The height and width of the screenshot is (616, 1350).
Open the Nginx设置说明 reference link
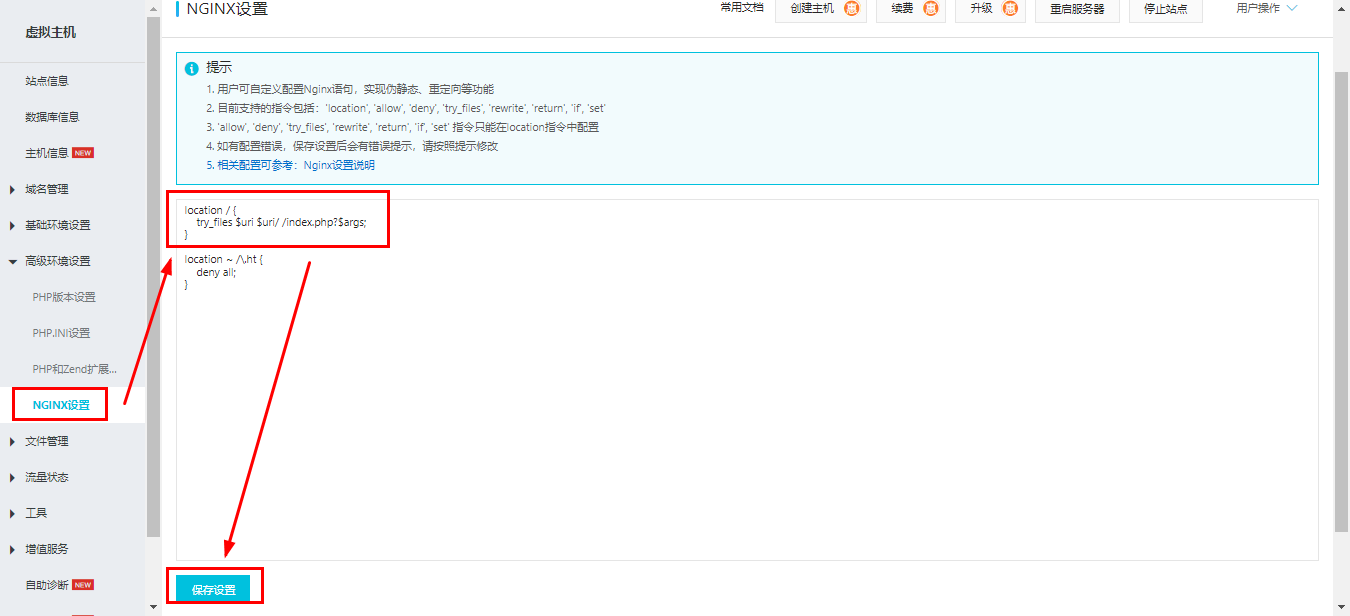point(339,165)
